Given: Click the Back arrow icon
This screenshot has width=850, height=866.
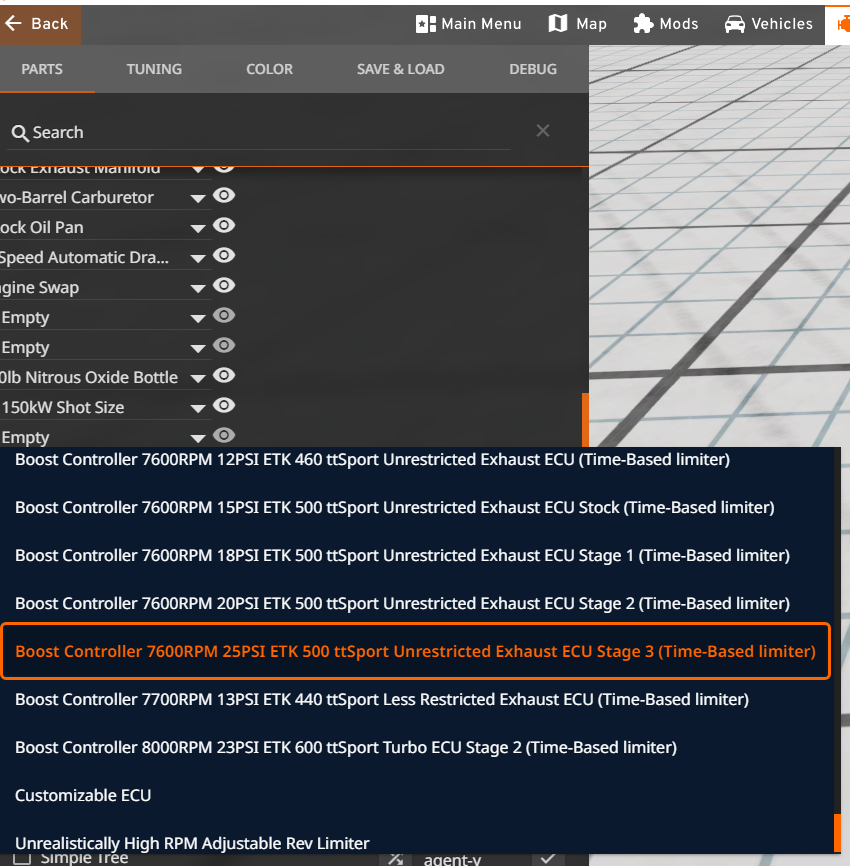Looking at the screenshot, I should click(x=13, y=24).
